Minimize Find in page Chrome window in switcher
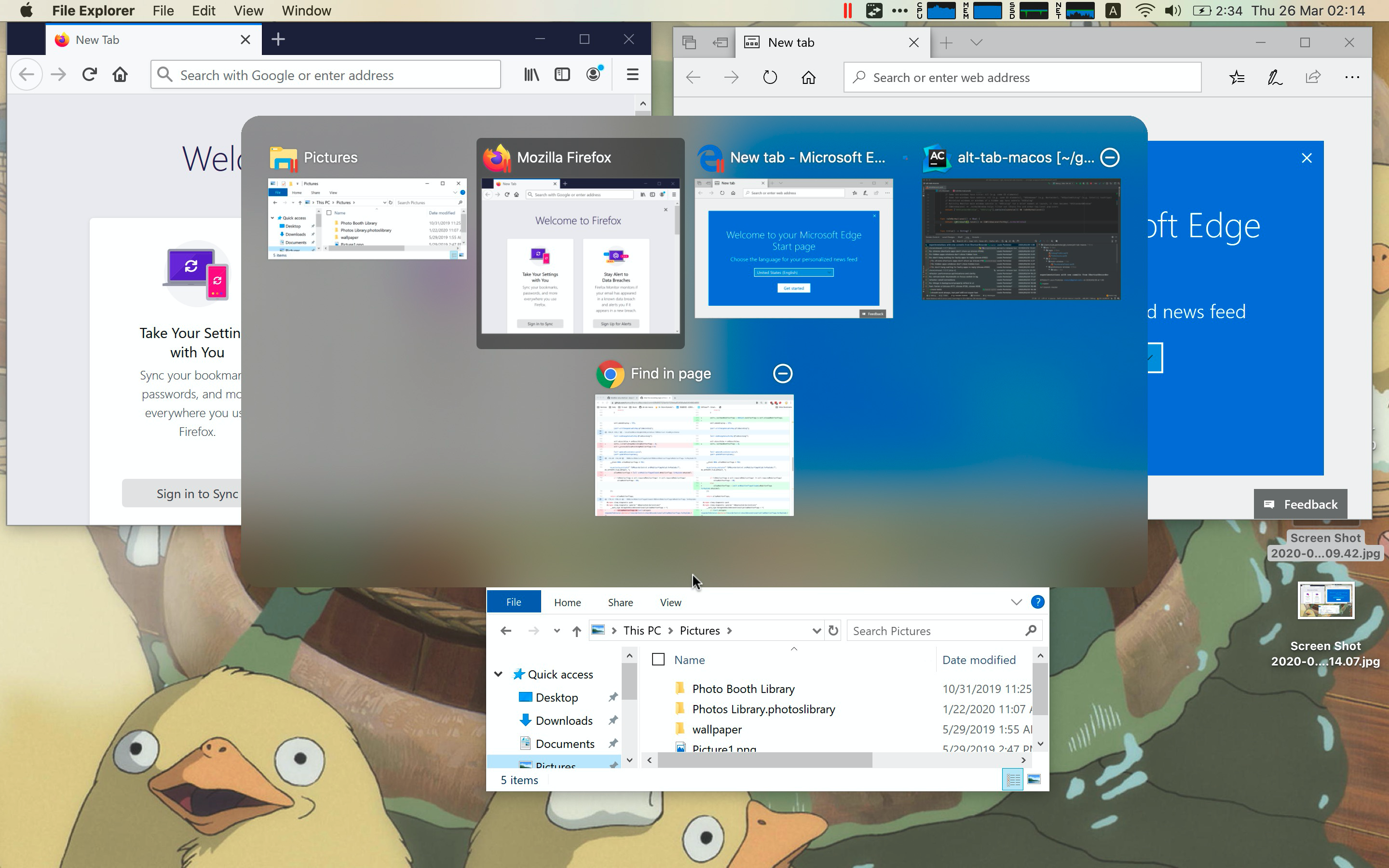 pyautogui.click(x=783, y=374)
